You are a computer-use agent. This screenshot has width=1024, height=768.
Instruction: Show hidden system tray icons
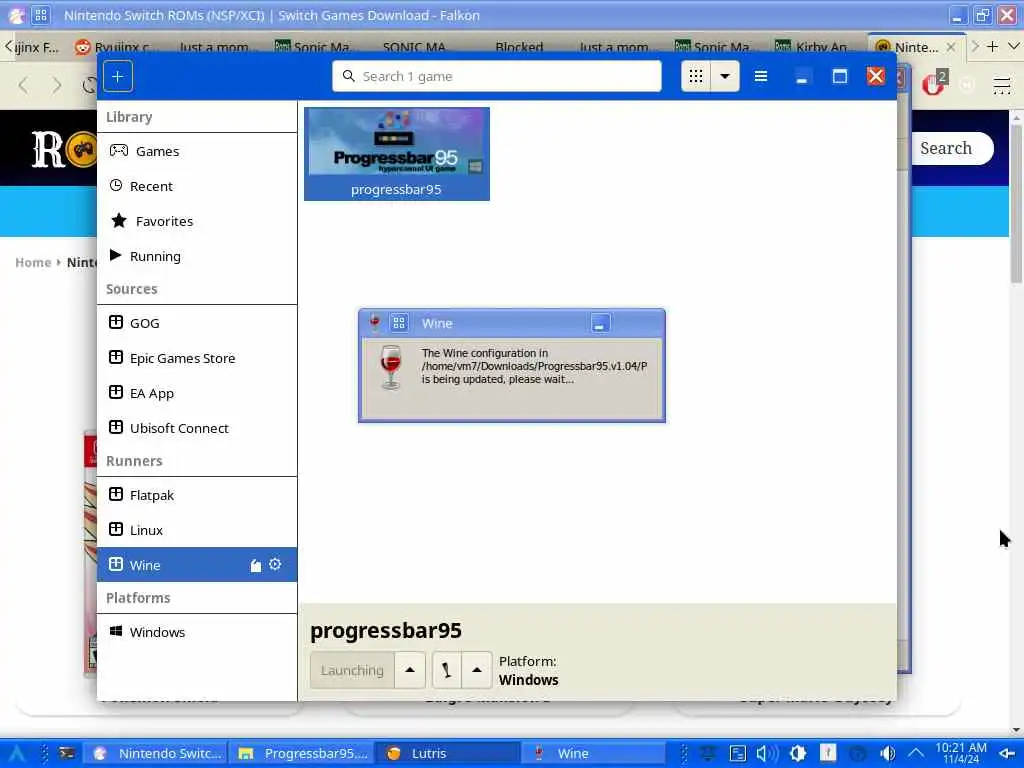click(x=916, y=754)
